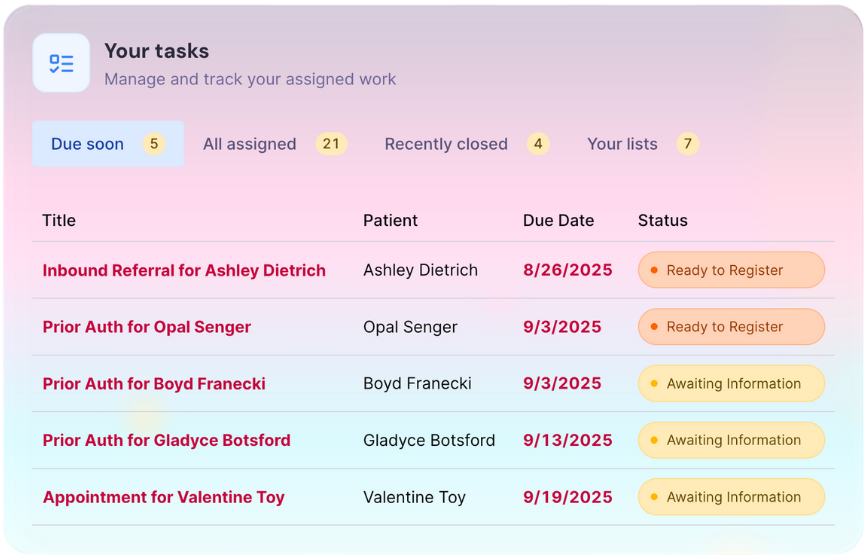Image resolution: width=867 pixels, height=557 pixels.
Task: Click the task checklist icon
Action: pyautogui.click(x=61, y=63)
